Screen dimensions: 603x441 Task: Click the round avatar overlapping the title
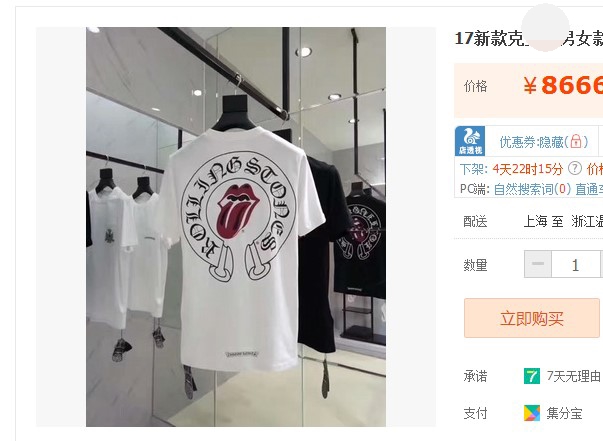(x=545, y=27)
